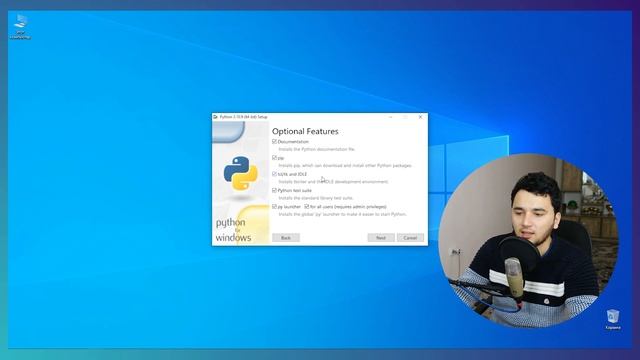Uncheck the pip feature checkbox
This screenshot has width=640, height=360.
pyautogui.click(x=274, y=158)
